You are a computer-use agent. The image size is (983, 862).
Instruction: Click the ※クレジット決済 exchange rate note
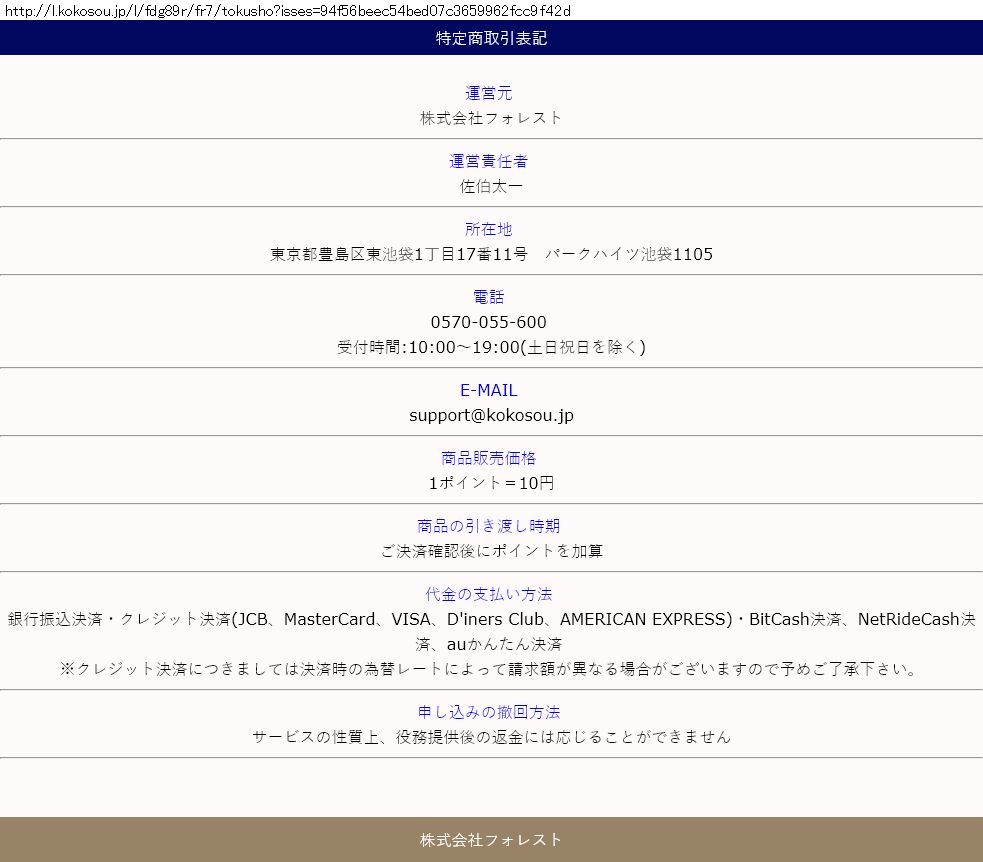pos(488,669)
